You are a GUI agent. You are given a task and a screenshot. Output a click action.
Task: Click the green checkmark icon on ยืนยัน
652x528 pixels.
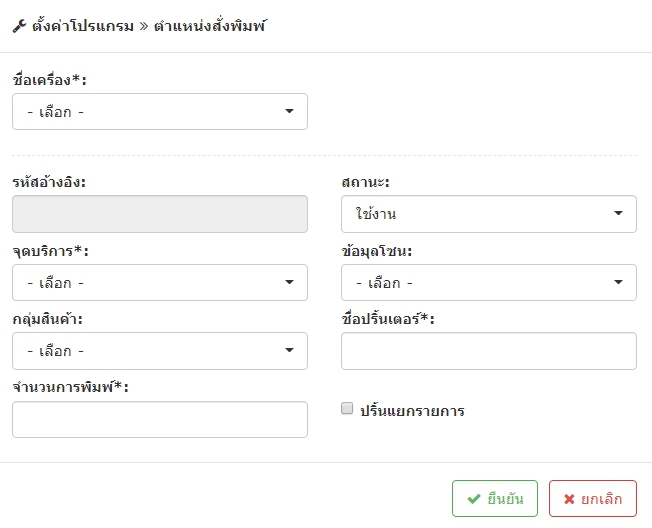pos(474,499)
